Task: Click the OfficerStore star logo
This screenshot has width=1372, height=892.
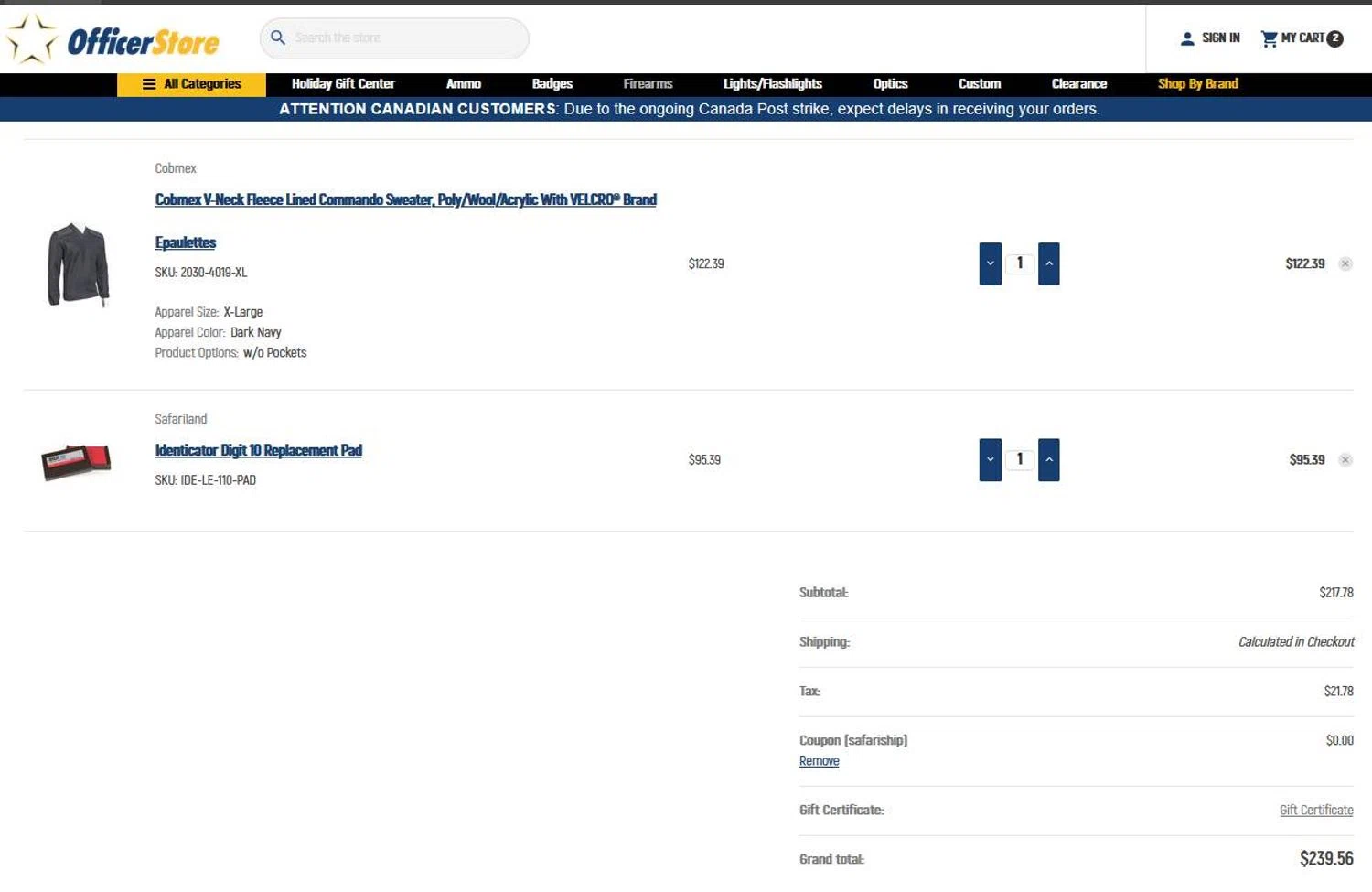Action: tap(113, 39)
